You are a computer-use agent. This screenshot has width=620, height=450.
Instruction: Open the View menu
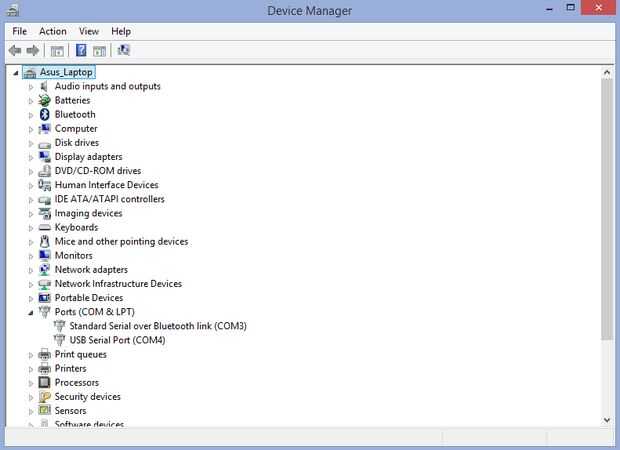pos(89,31)
